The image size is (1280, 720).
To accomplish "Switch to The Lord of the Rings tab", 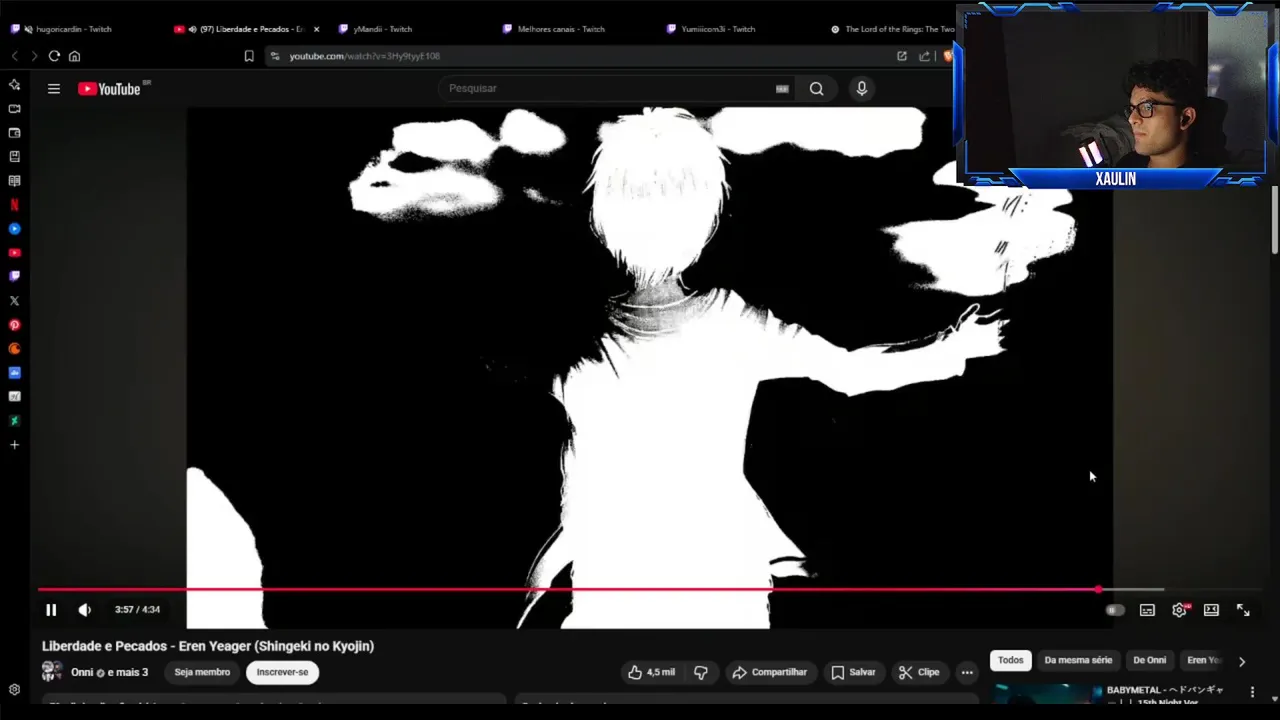I will [893, 29].
